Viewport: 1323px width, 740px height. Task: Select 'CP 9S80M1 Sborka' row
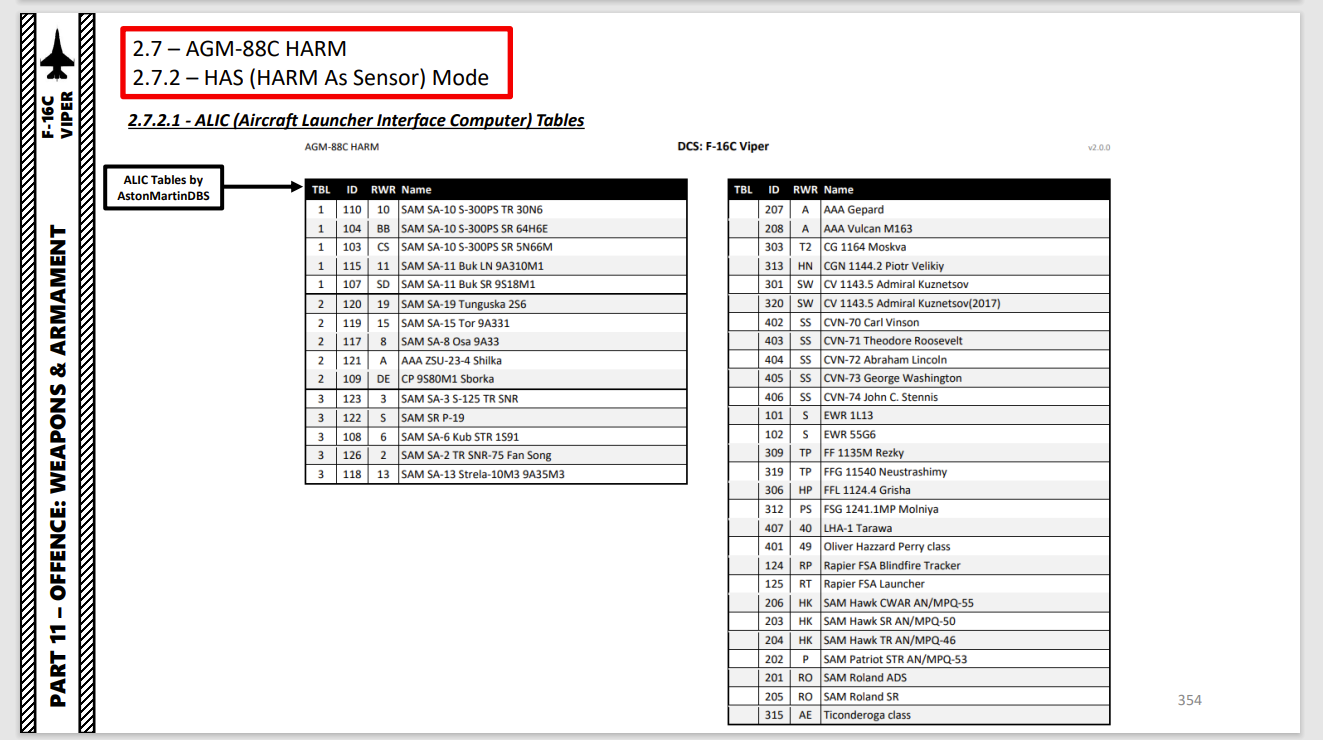click(496, 379)
